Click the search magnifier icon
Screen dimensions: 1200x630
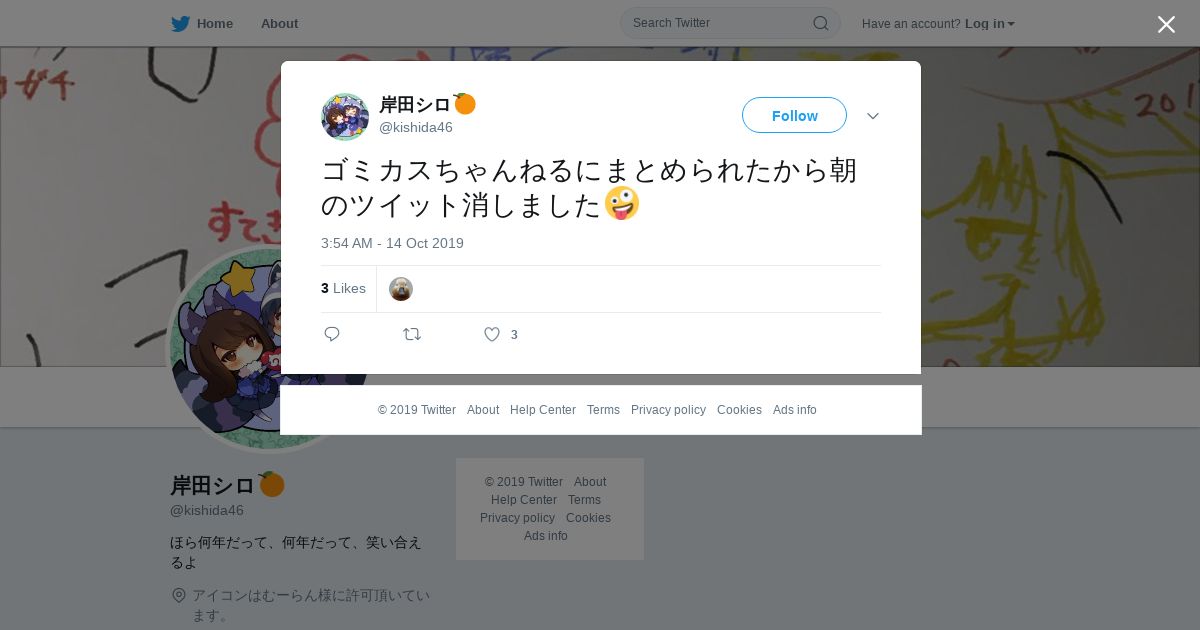pos(820,23)
